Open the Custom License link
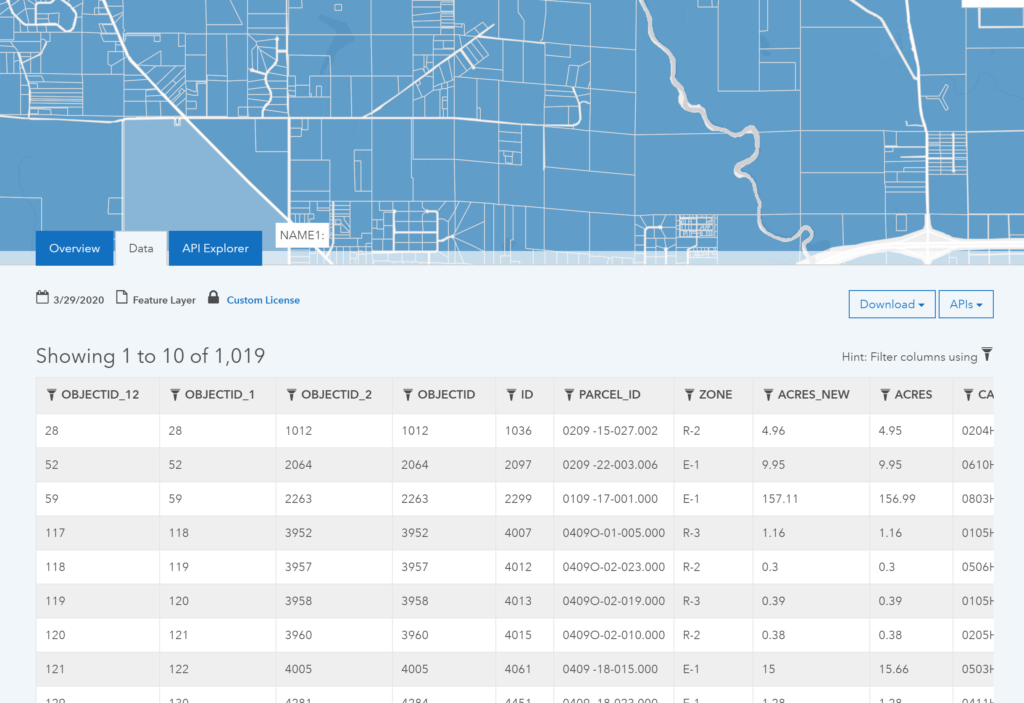This screenshot has height=703, width=1024. pyautogui.click(x=263, y=300)
